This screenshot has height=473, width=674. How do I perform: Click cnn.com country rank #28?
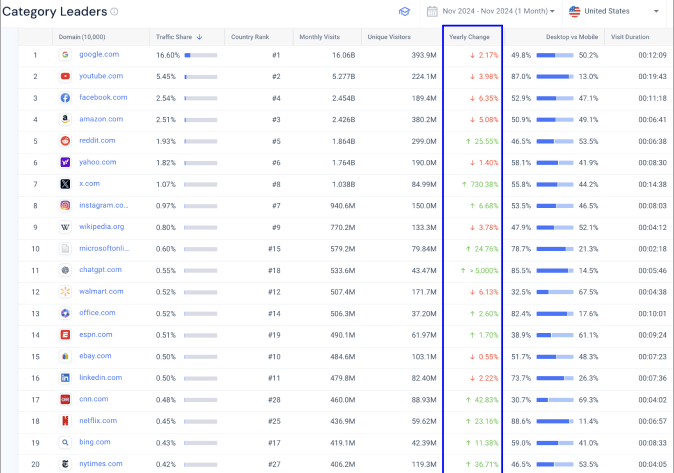274,400
